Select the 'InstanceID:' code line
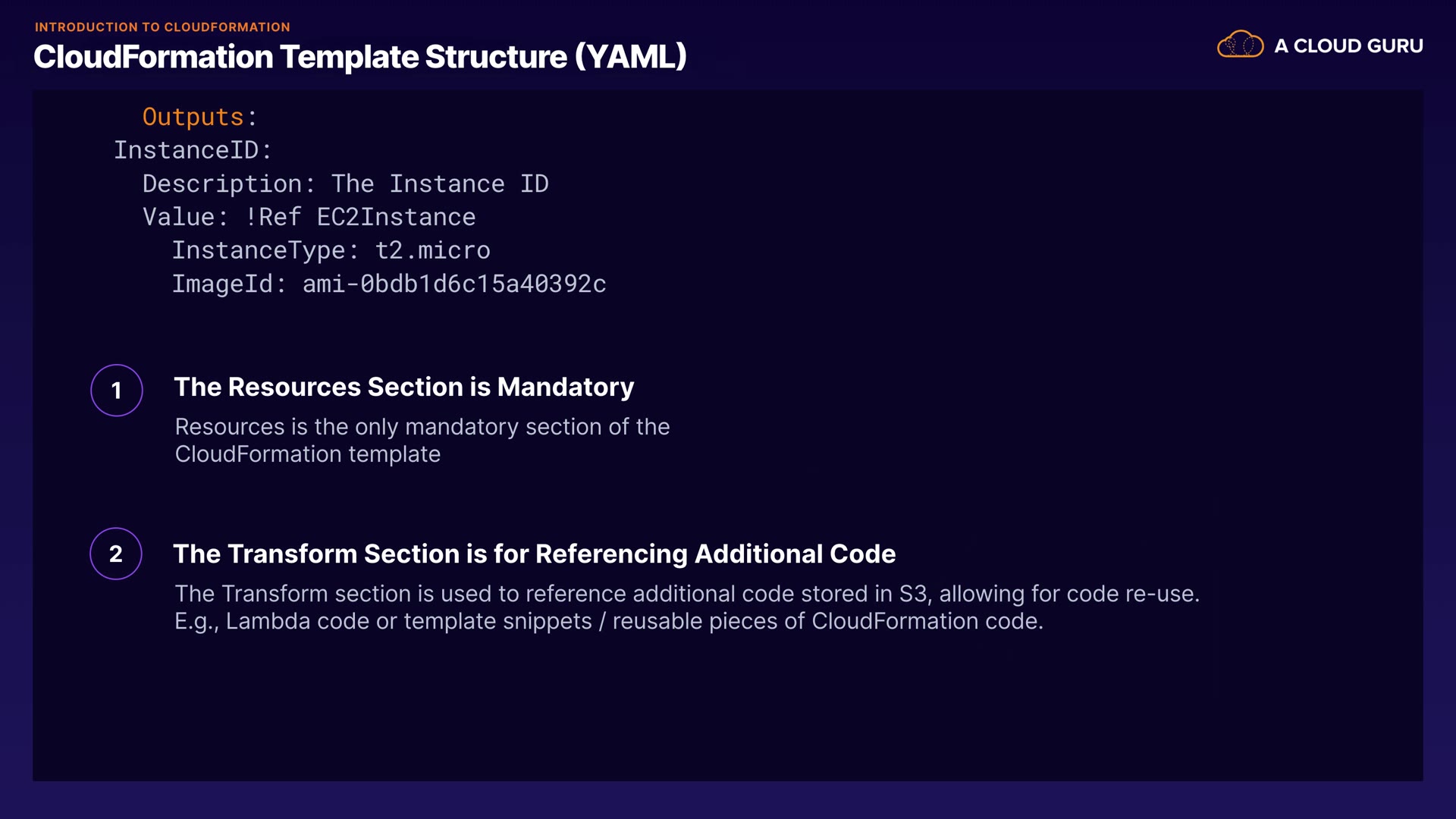Screen dimensions: 1456x819 (193, 150)
